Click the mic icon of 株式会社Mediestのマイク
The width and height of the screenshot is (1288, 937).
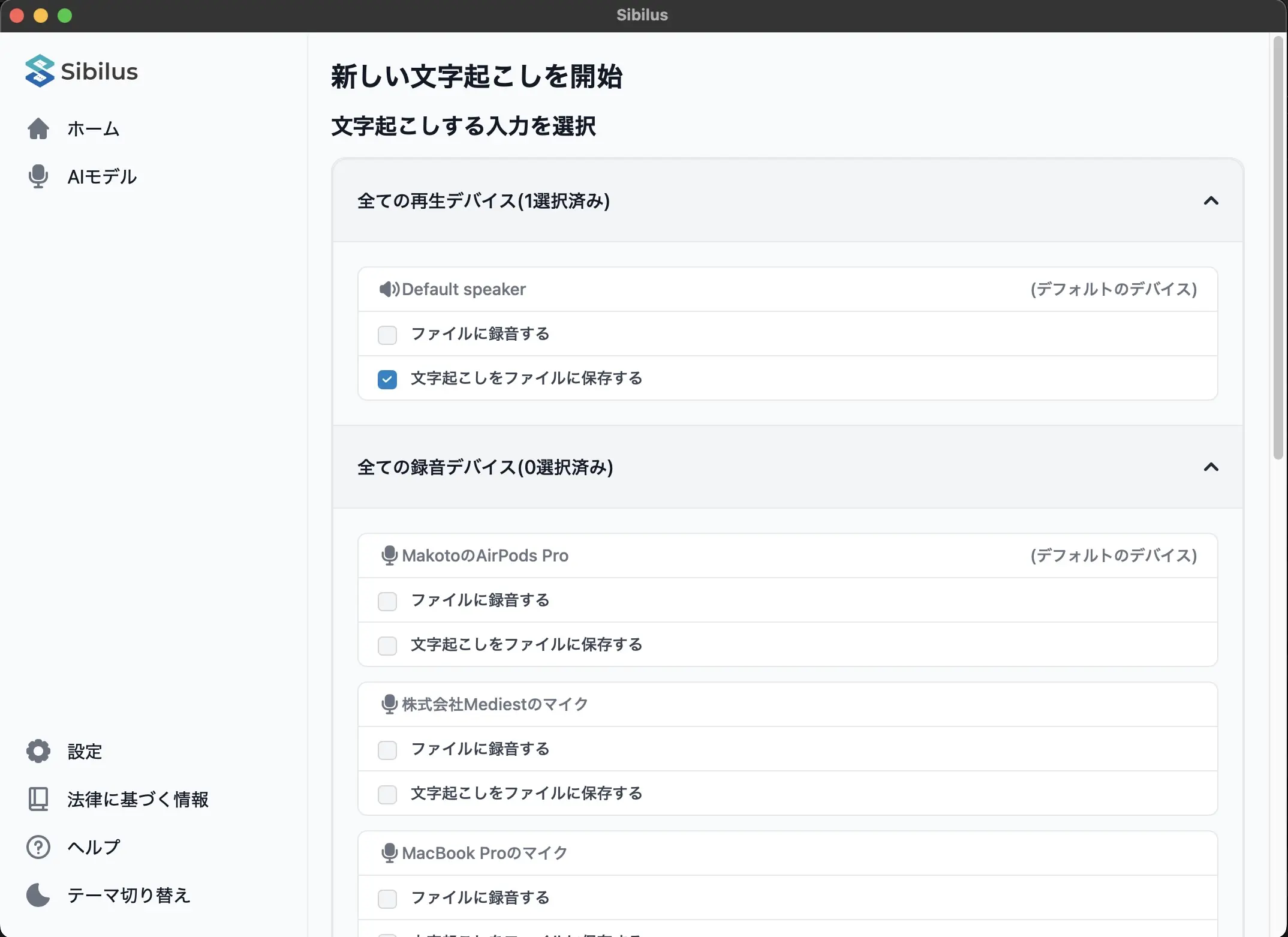coord(390,704)
